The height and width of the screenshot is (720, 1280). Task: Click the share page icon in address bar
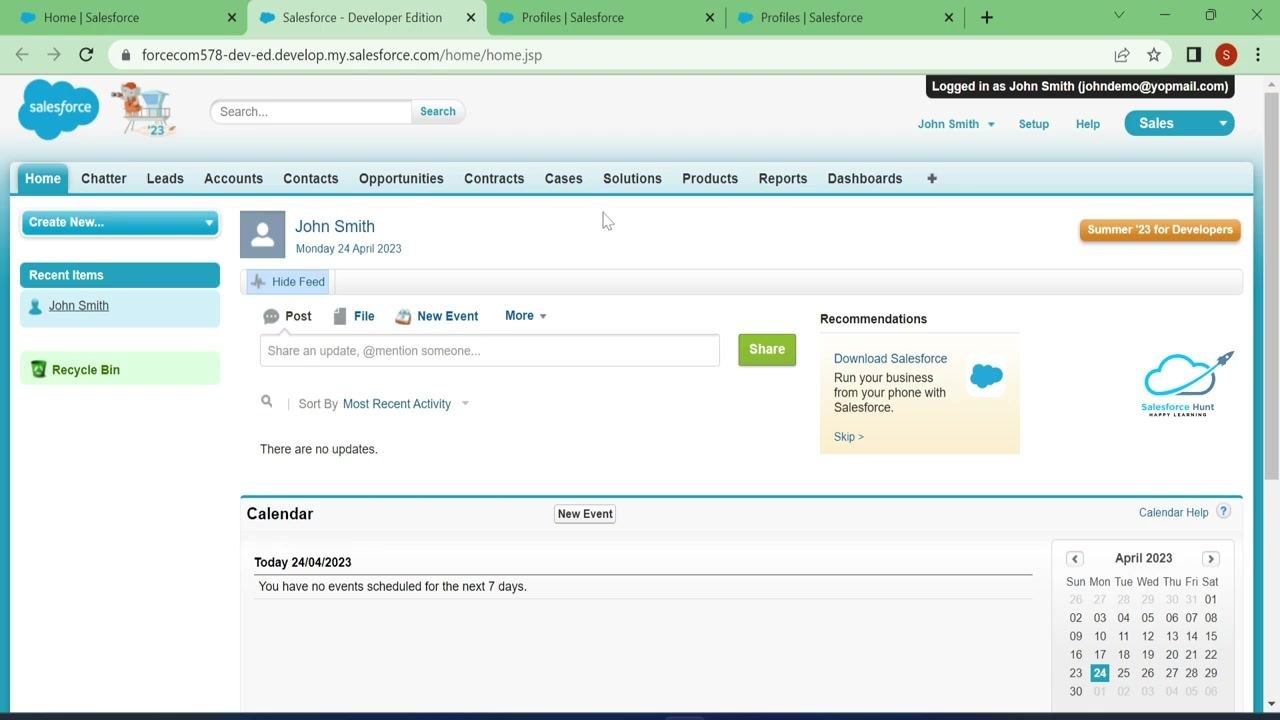pyautogui.click(x=1122, y=55)
